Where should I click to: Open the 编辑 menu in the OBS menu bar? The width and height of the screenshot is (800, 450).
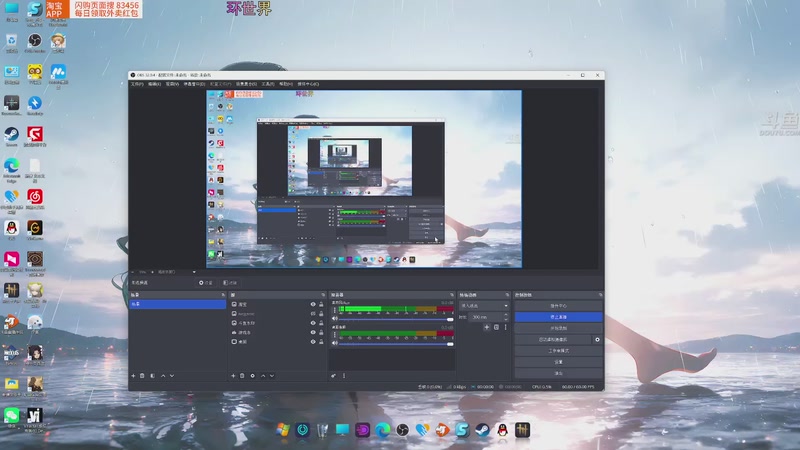[154, 84]
